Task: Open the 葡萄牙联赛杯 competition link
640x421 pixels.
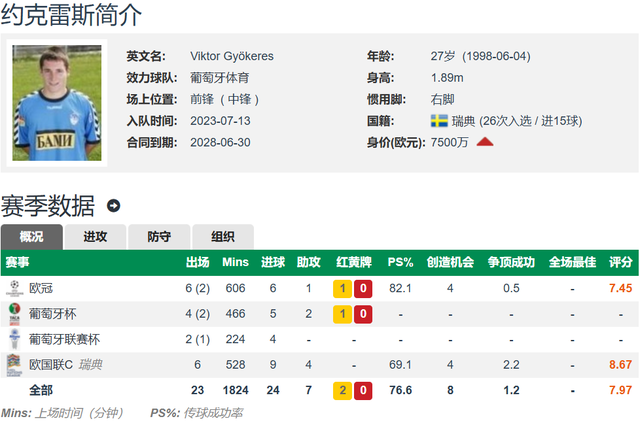Action: click(x=64, y=339)
